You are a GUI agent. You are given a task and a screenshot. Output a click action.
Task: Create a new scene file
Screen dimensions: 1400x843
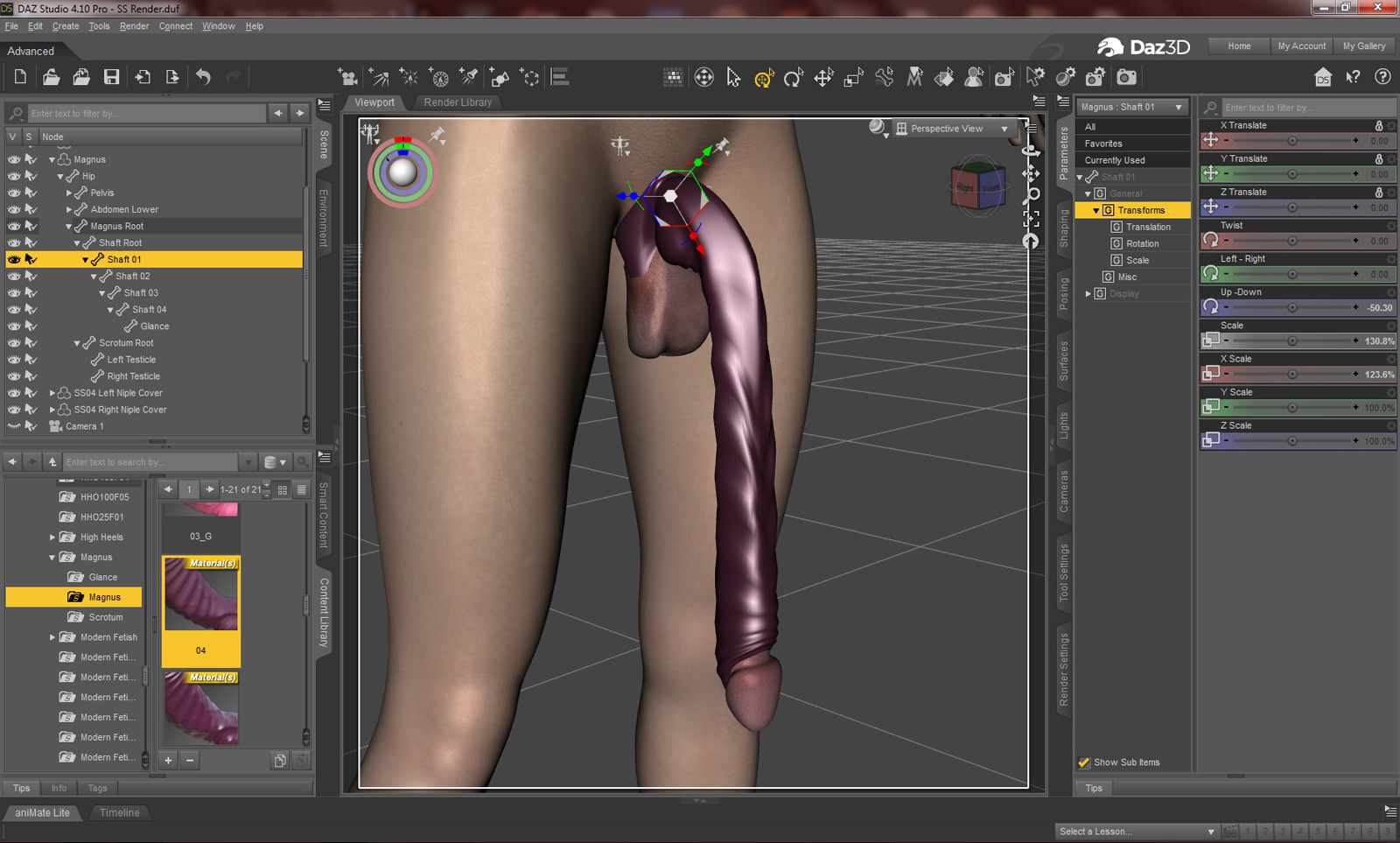coord(20,77)
